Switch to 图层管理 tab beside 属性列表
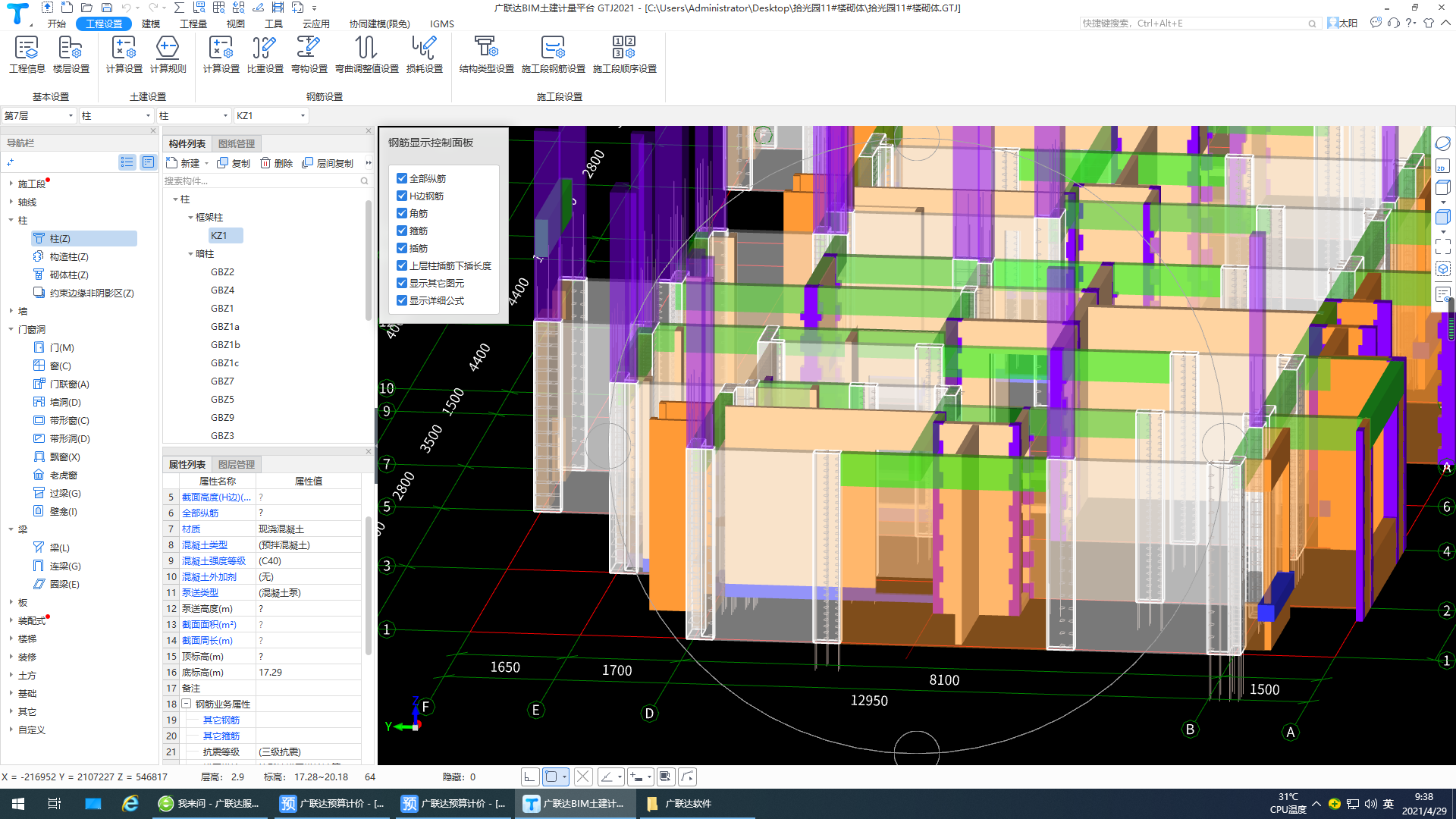Image resolution: width=1456 pixels, height=819 pixels. point(237,464)
